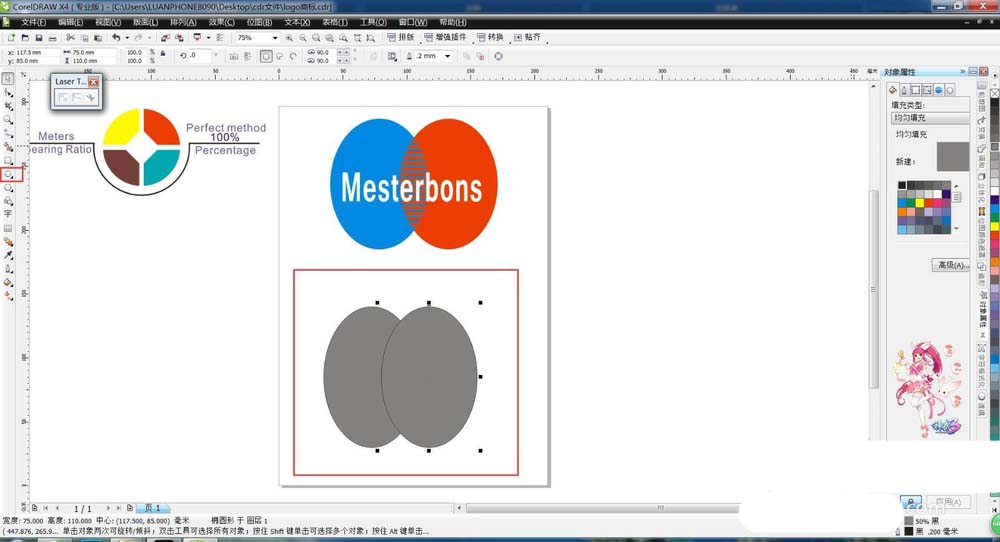Open the outline width dropdown (.2 mm)
1000x542 pixels.
pos(448,56)
